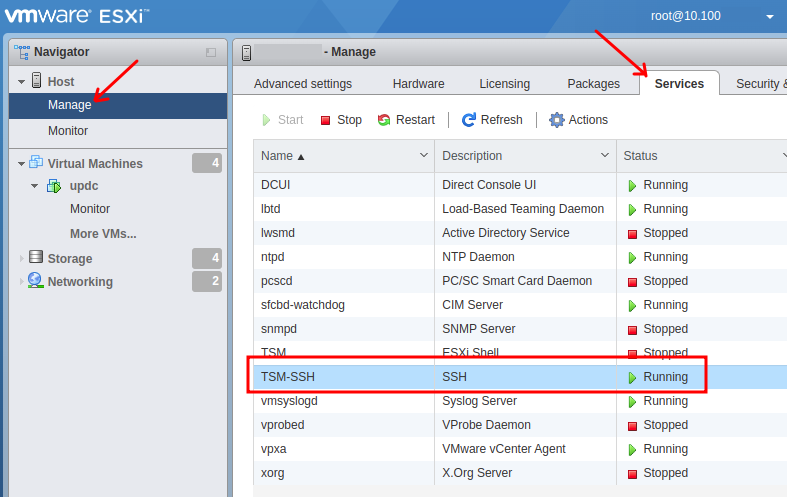Screen dimensions: 787x497
Task: Click the Refresh button label
Action: 501,120
